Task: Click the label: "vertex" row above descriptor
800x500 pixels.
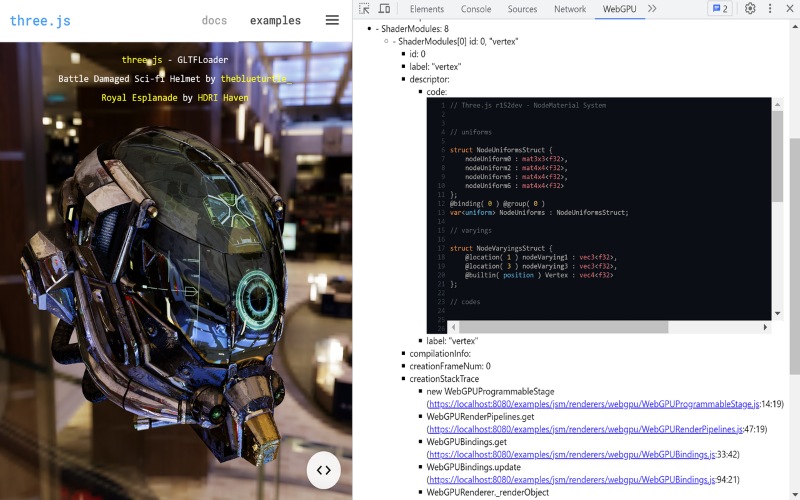Action: [x=435, y=66]
